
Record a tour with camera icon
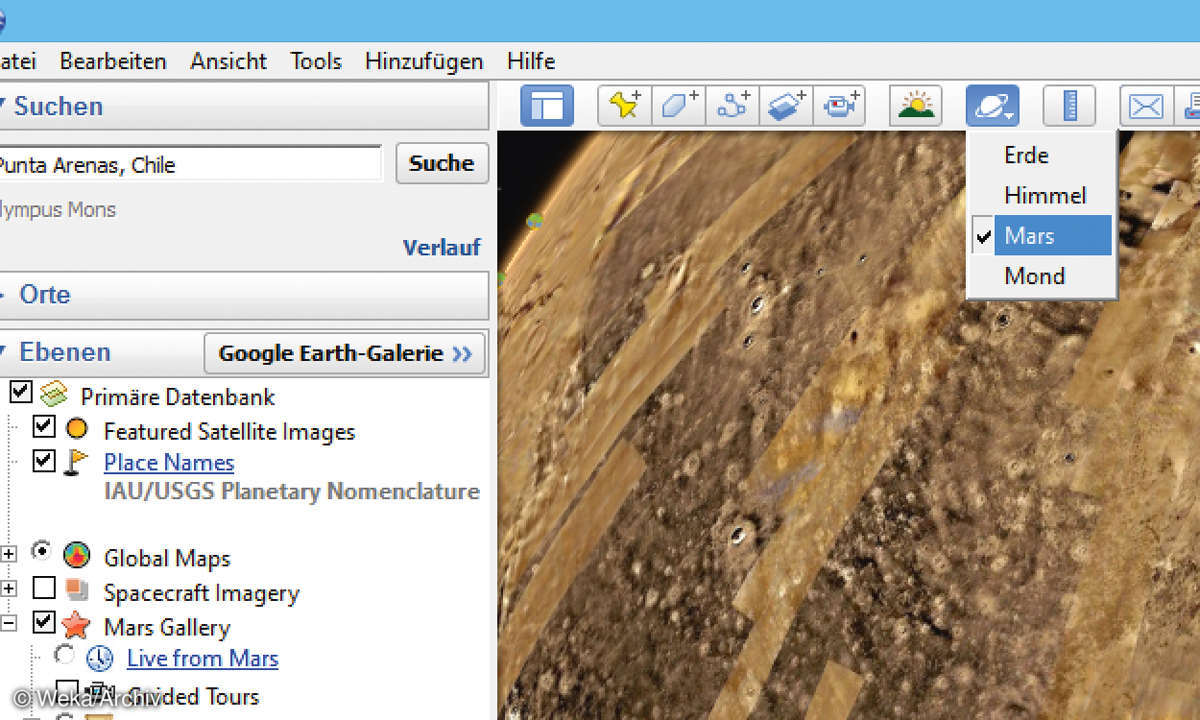point(838,105)
